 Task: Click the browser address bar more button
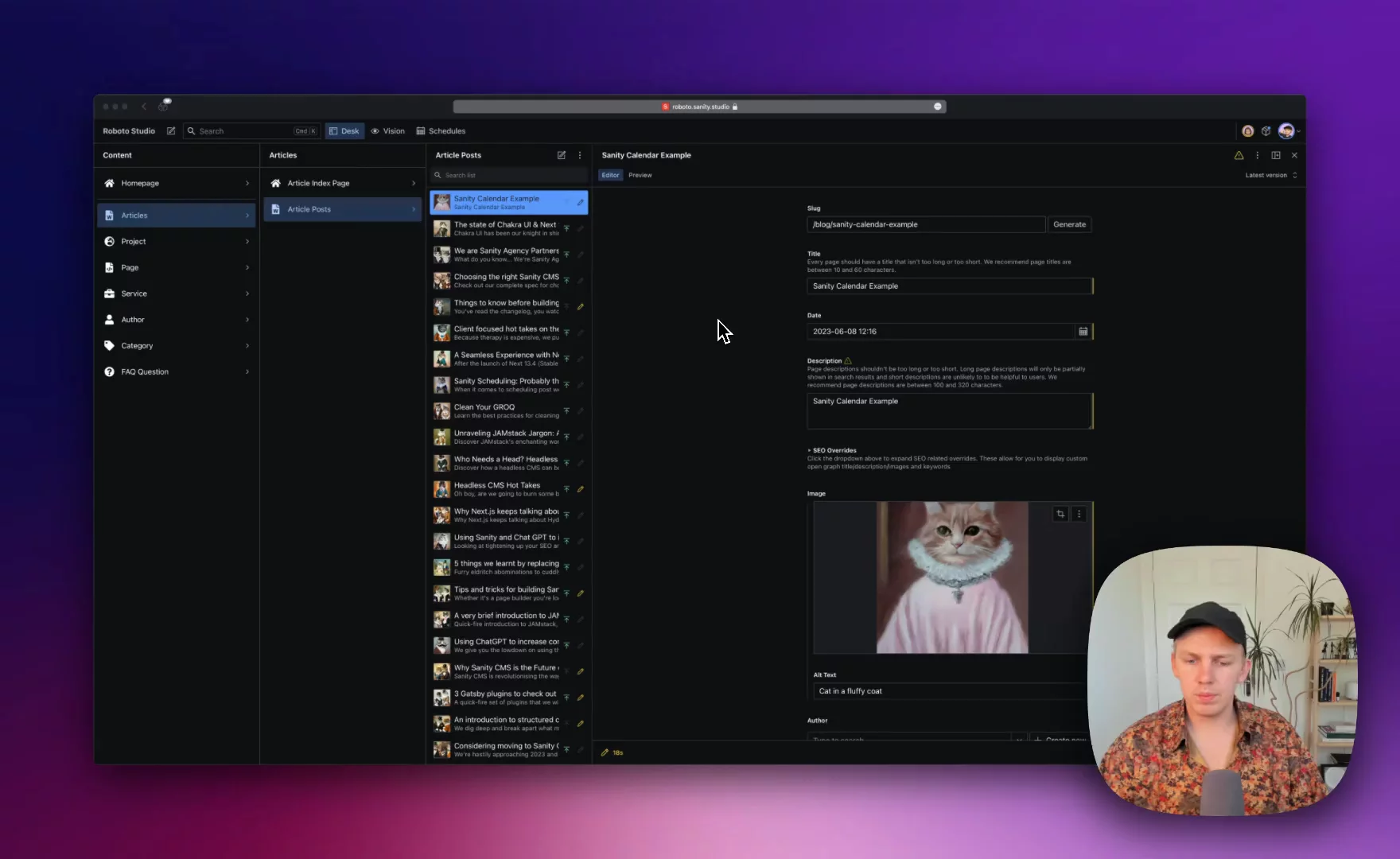(938, 107)
